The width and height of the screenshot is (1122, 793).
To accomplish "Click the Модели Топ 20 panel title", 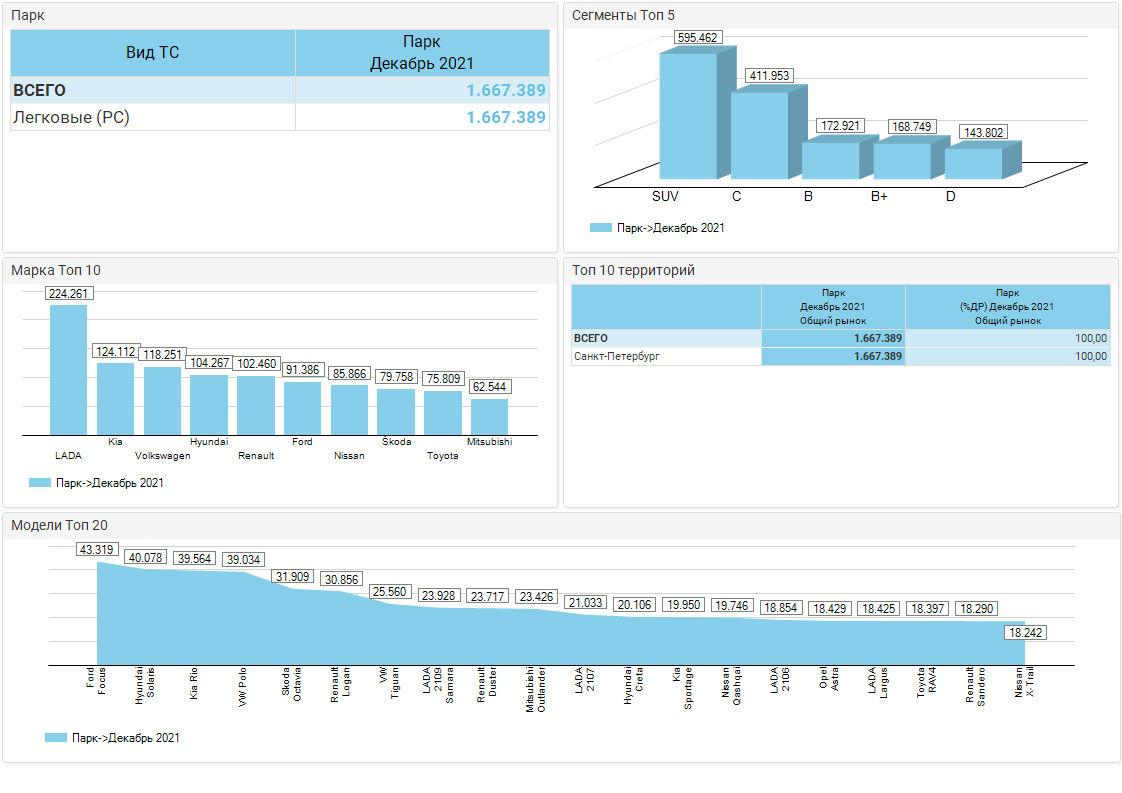I will (59, 525).
